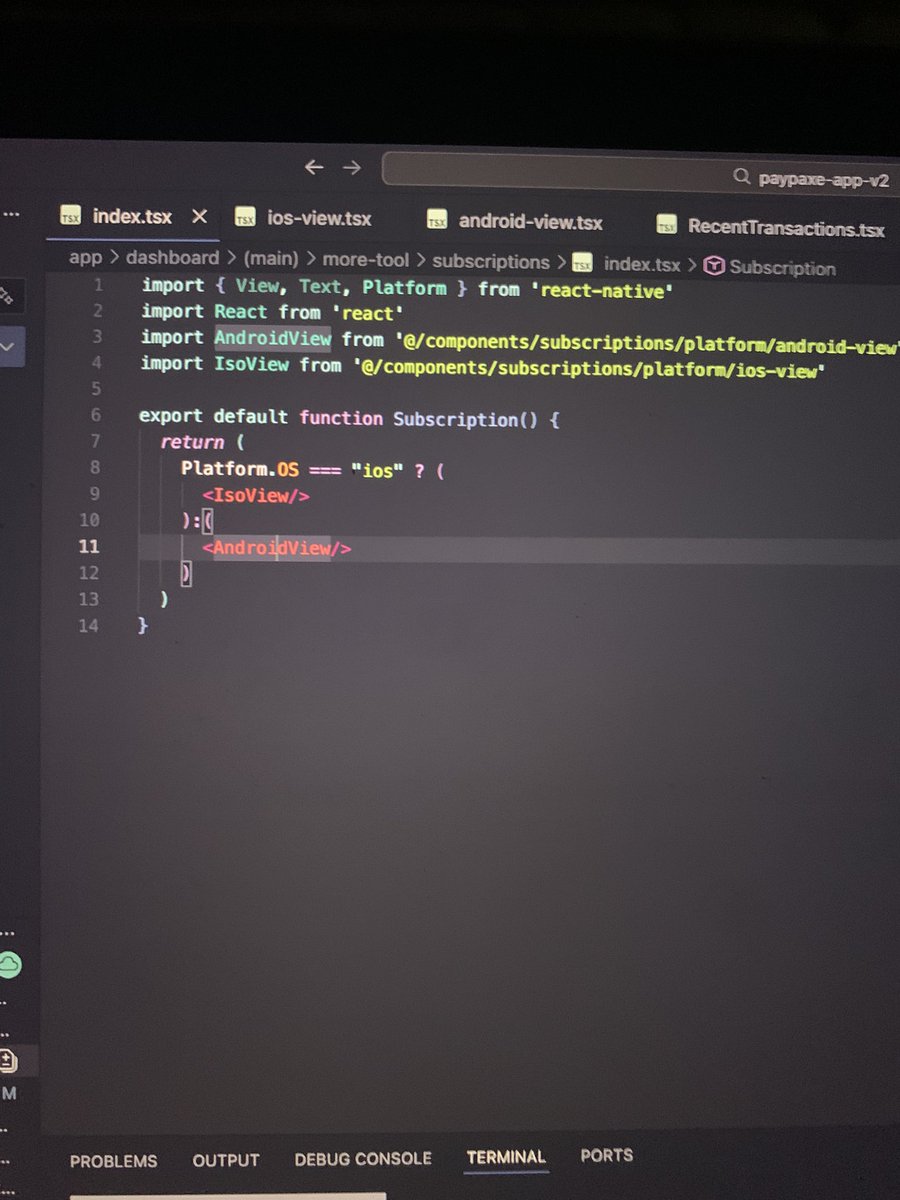900x1200 pixels.
Task: Select the 'app' breadcrumb segment
Action: [x=85, y=258]
